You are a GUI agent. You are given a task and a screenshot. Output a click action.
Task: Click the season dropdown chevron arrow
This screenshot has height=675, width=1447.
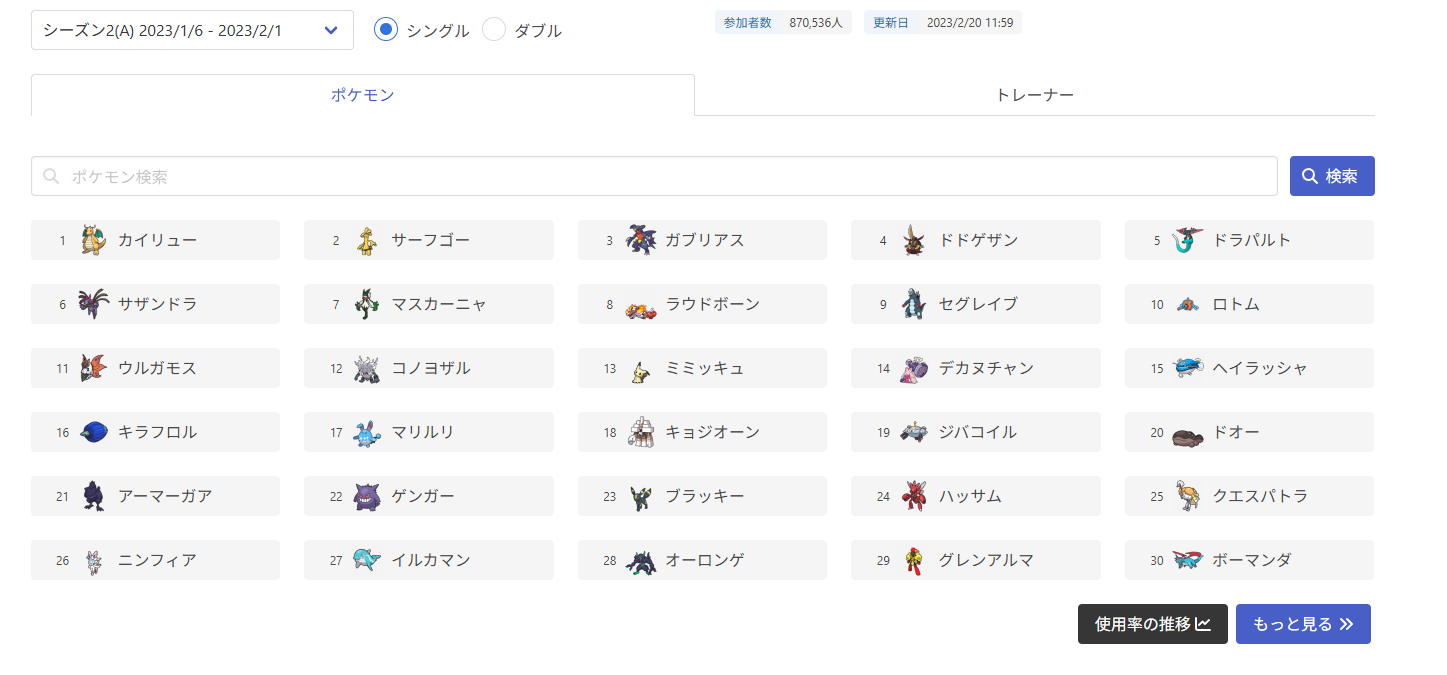point(332,30)
